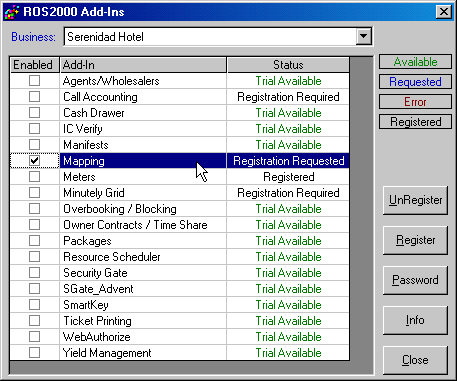This screenshot has height=381, width=457.
Task: Click the Meters Registered status cell
Action: click(x=288, y=177)
